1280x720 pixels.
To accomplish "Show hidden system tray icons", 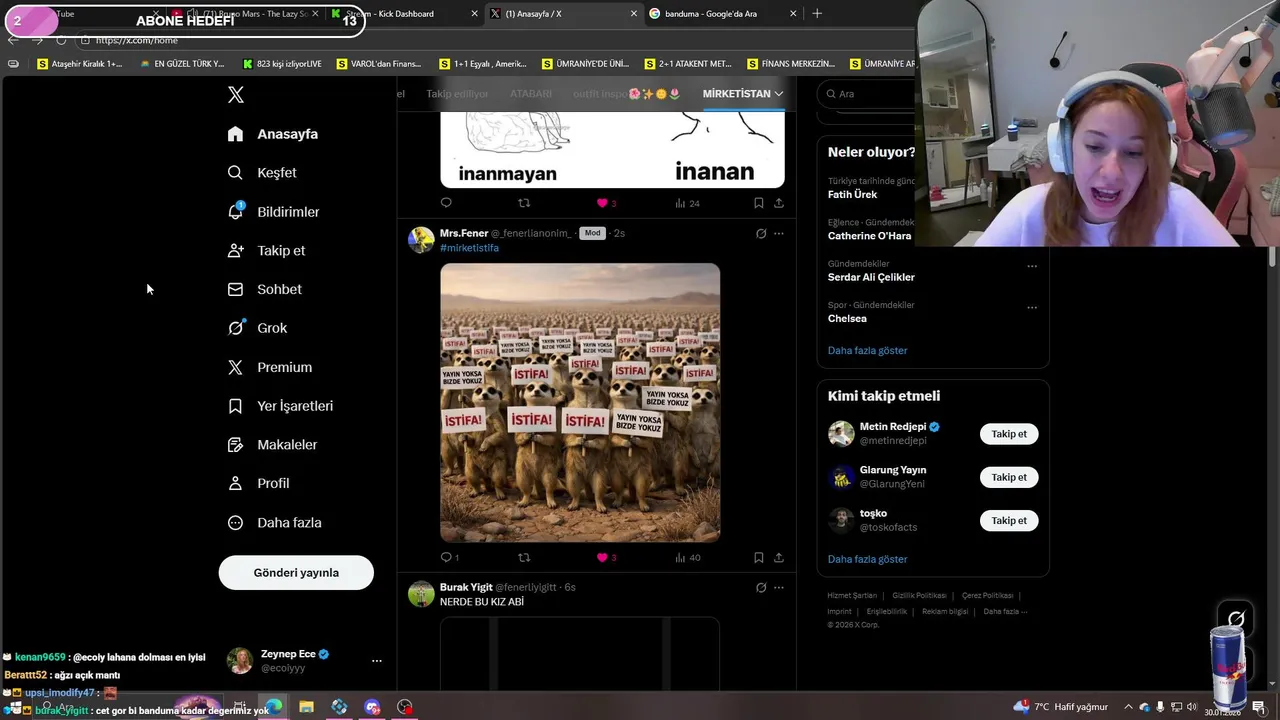I will (1128, 707).
